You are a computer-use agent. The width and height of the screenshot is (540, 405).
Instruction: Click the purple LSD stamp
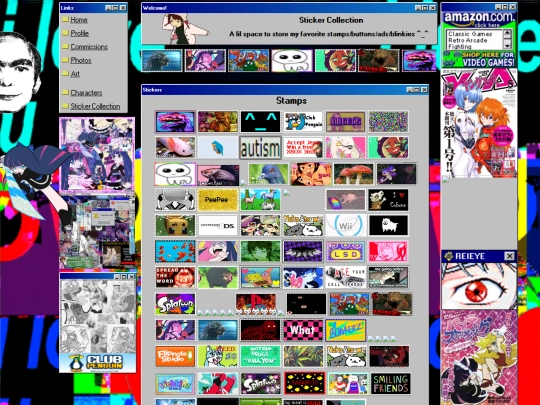tap(346, 251)
